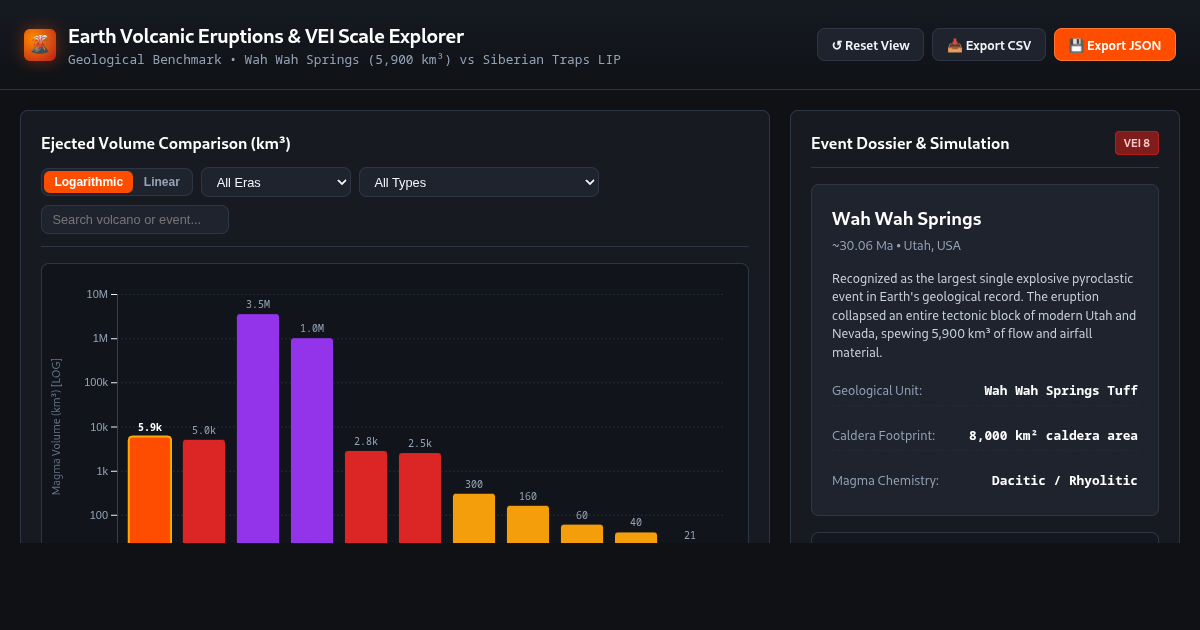Switch chart to Linear scale
The height and width of the screenshot is (630, 1200).
[162, 182]
